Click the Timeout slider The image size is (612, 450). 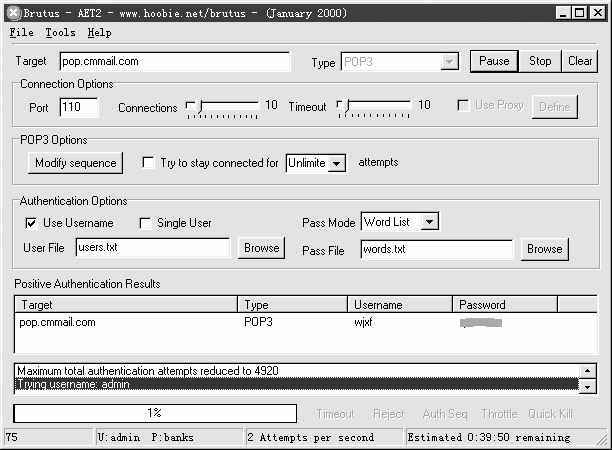(374, 106)
